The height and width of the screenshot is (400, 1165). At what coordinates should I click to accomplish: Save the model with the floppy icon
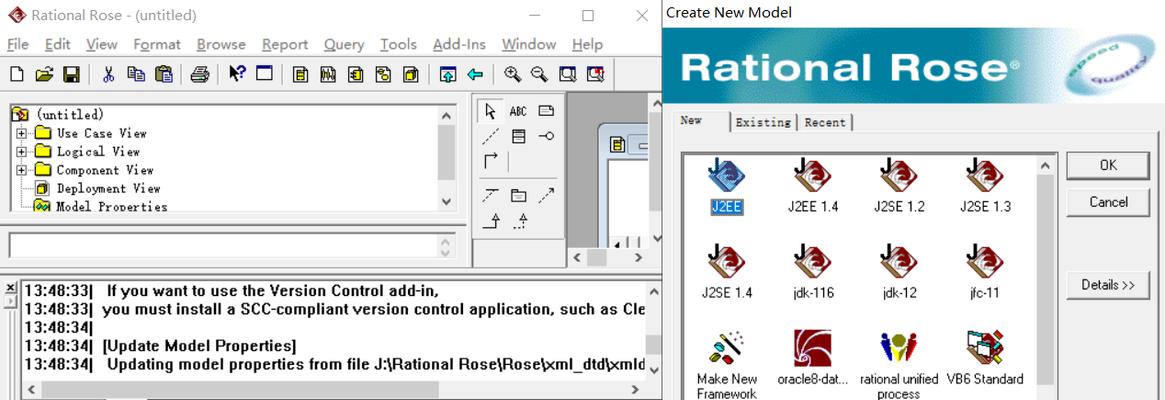click(71, 74)
